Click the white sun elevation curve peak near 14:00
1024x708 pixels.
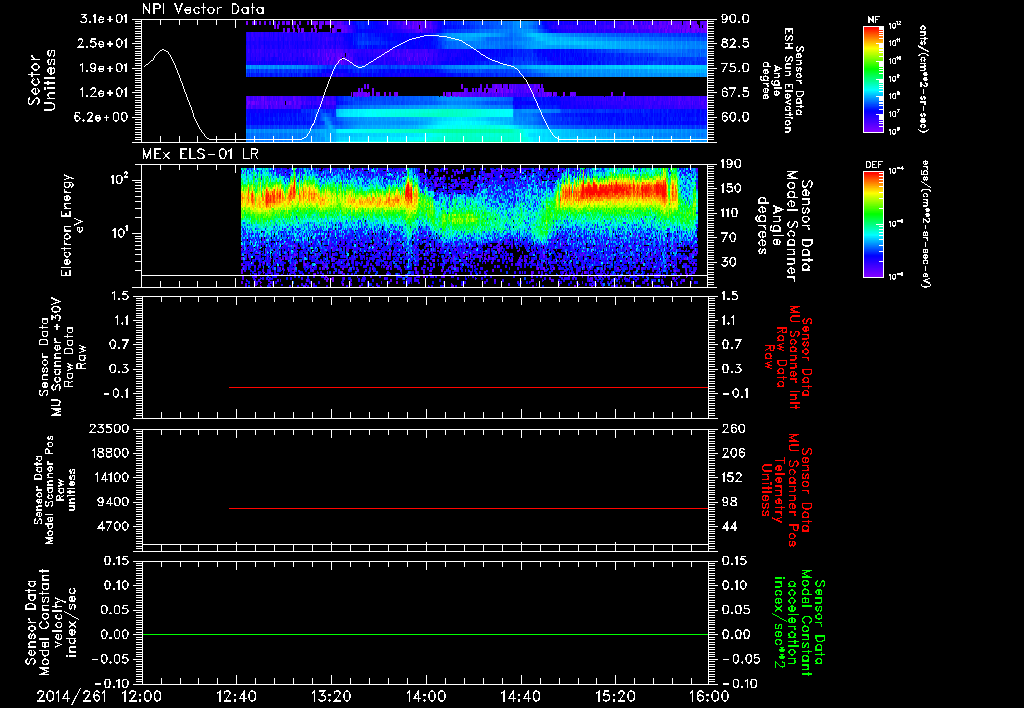click(x=430, y=35)
